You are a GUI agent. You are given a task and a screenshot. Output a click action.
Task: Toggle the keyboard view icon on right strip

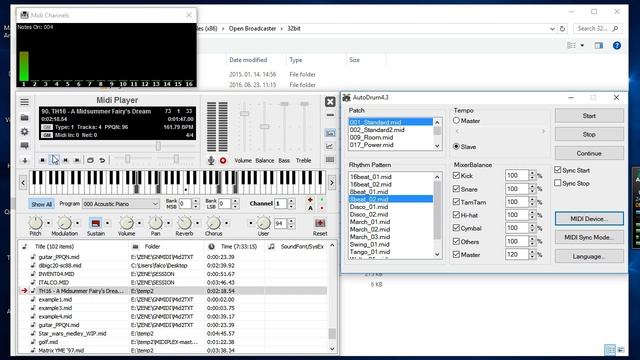point(330,160)
